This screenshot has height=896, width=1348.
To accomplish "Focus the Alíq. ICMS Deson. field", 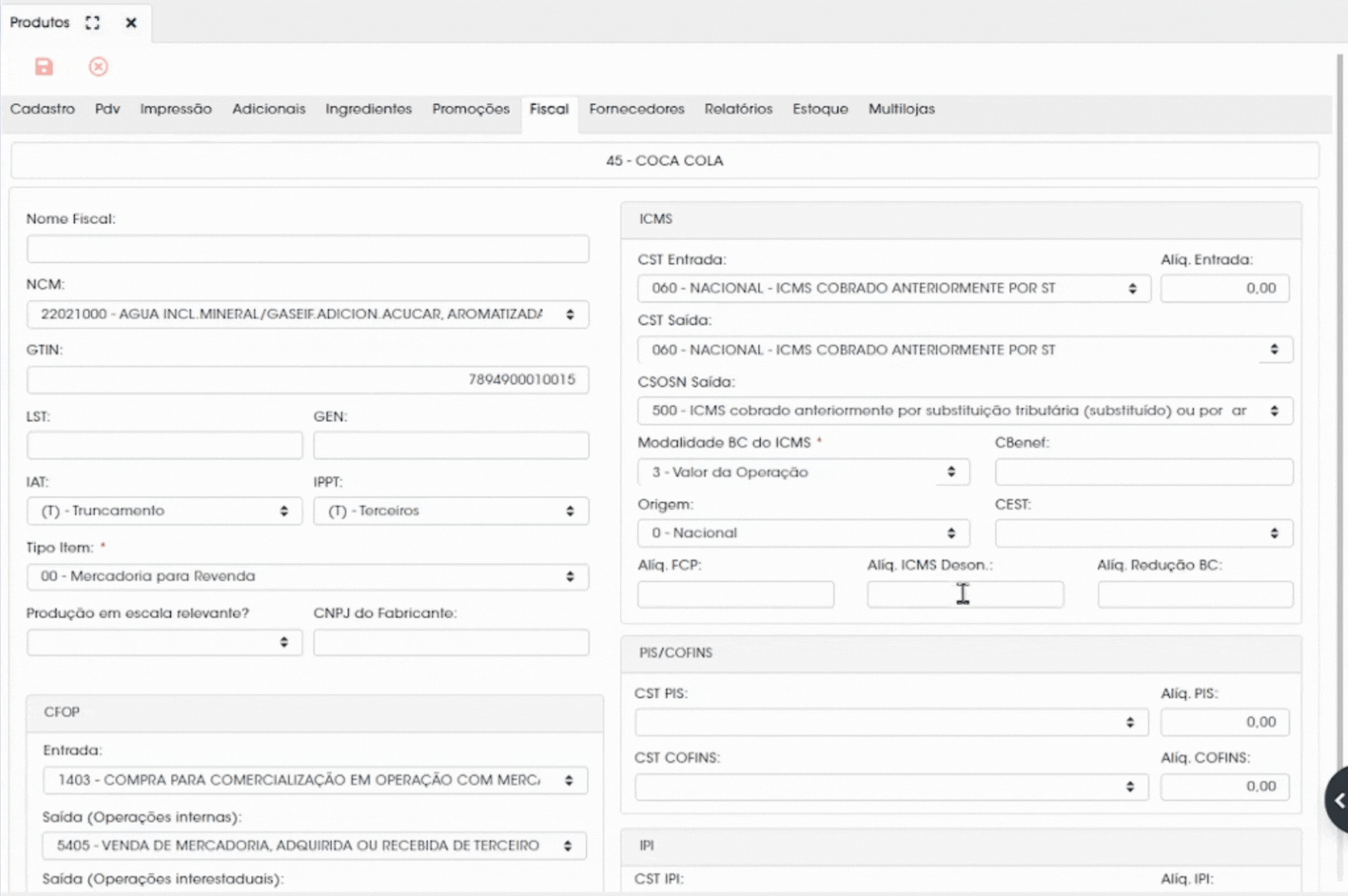I will click(965, 594).
